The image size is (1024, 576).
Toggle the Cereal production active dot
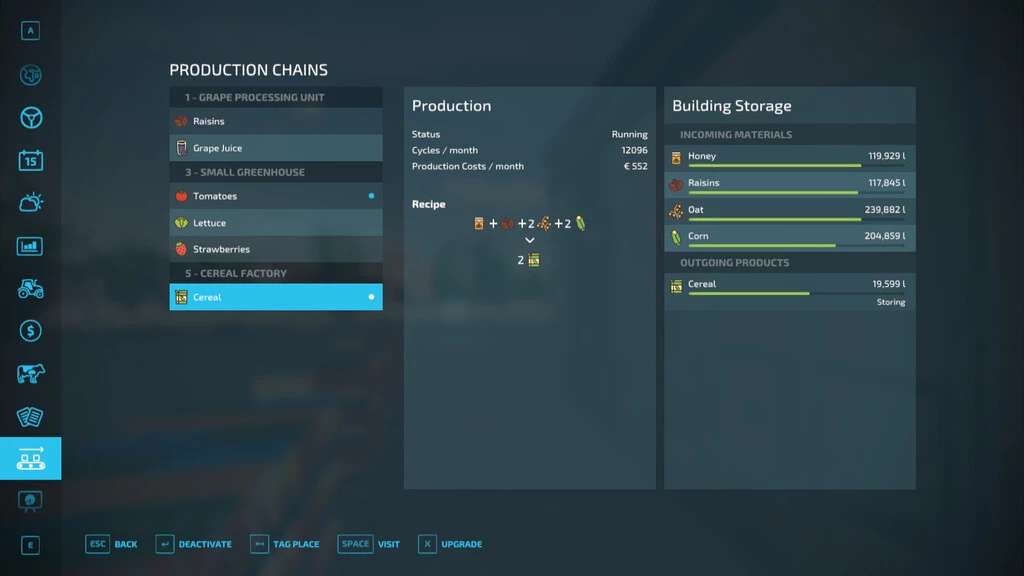coord(371,297)
